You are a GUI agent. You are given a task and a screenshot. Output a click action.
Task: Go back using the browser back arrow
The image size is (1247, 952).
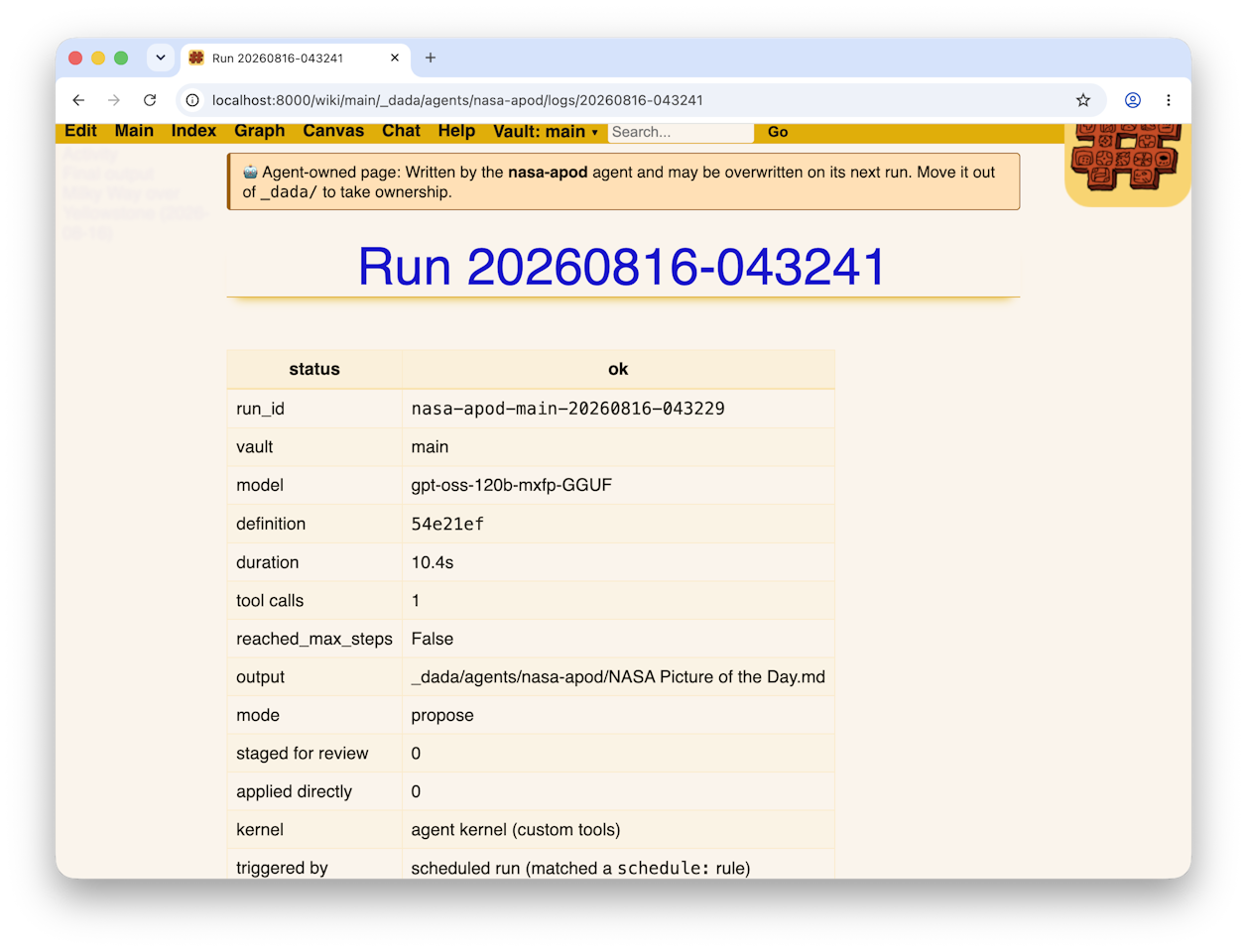(x=78, y=100)
